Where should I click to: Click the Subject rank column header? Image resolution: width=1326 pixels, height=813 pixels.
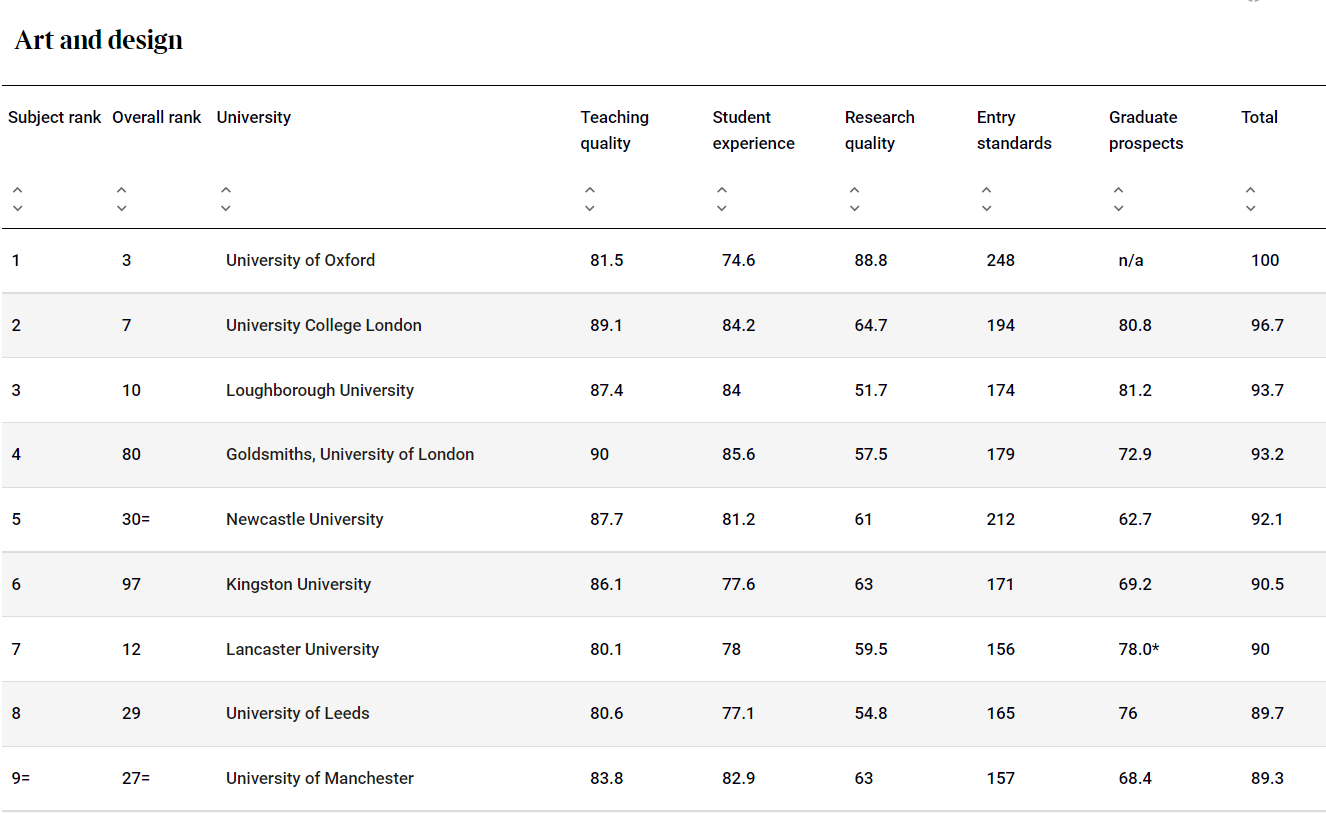tap(55, 117)
